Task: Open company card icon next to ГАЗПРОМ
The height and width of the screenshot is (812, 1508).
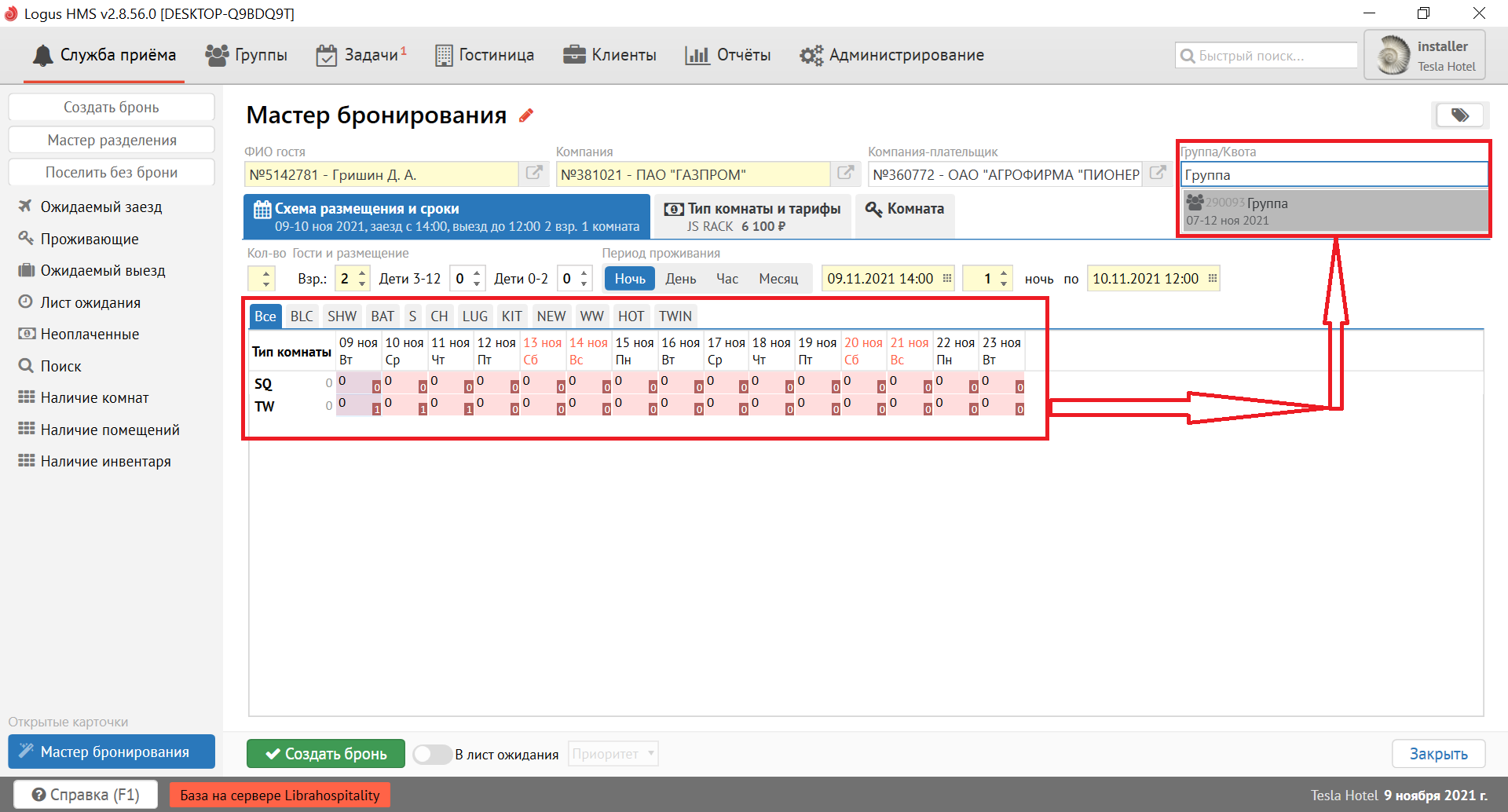Action: pos(846,174)
